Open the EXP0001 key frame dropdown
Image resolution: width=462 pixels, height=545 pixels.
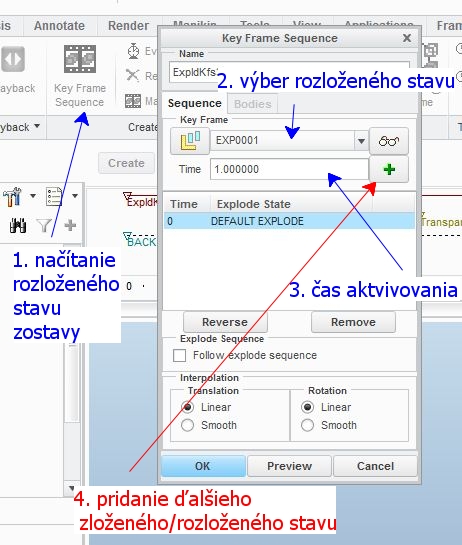361,141
